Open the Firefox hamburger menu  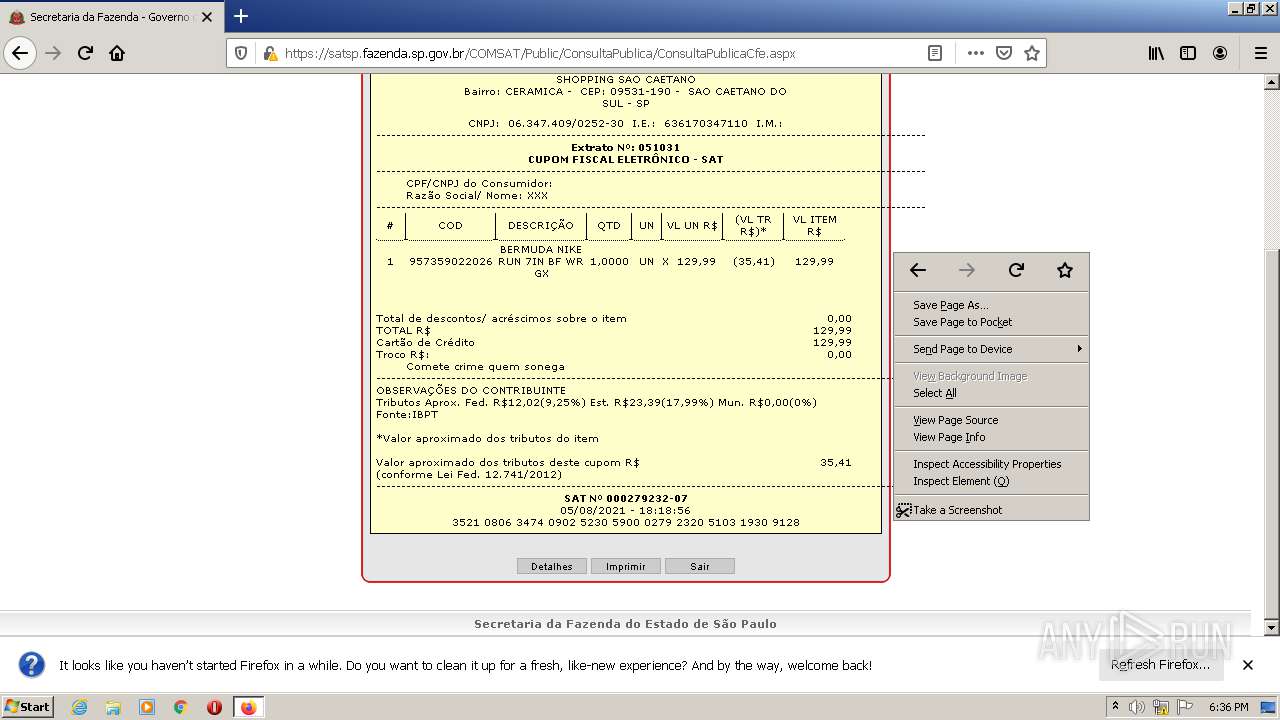[x=1260, y=53]
